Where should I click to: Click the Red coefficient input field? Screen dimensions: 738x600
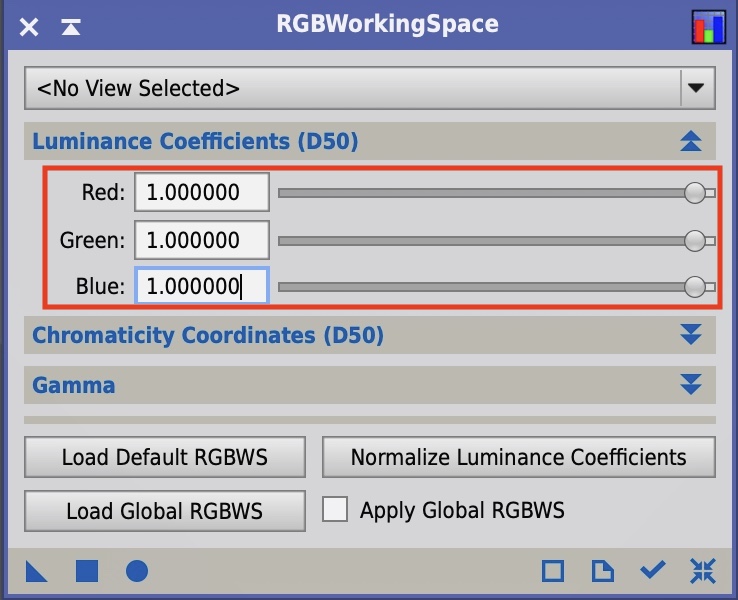(202, 192)
